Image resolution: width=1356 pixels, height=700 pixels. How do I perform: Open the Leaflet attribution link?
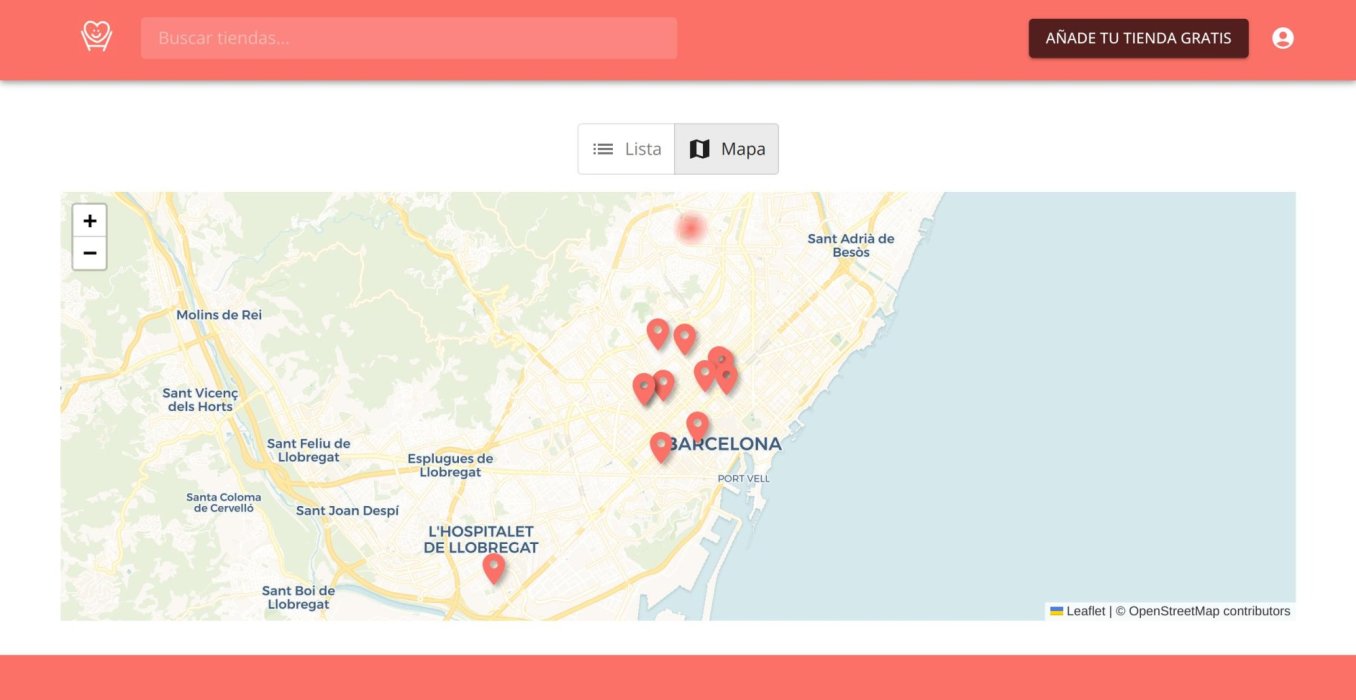1078,611
